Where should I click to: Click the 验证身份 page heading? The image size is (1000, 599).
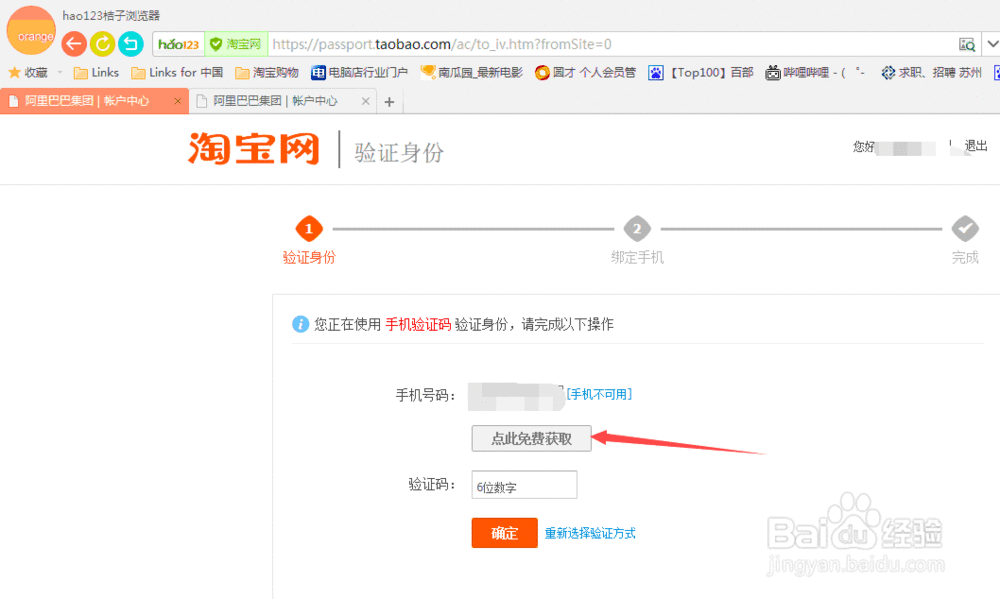tap(399, 152)
